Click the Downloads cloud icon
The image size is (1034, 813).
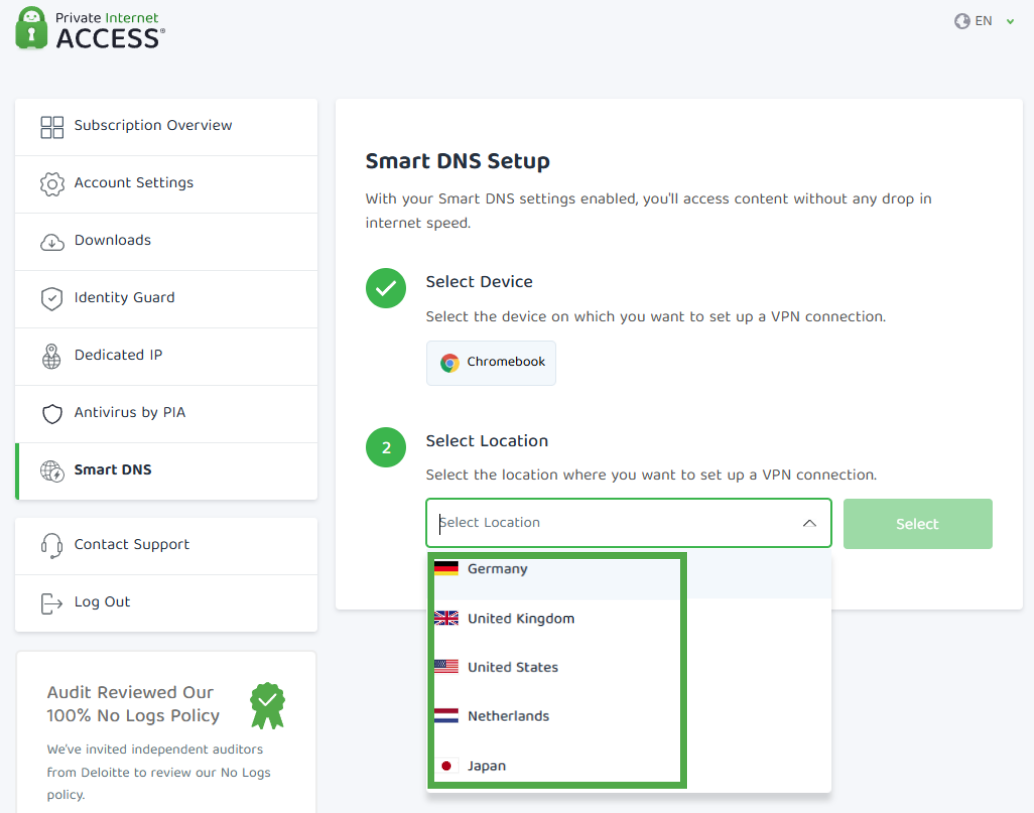tap(52, 242)
